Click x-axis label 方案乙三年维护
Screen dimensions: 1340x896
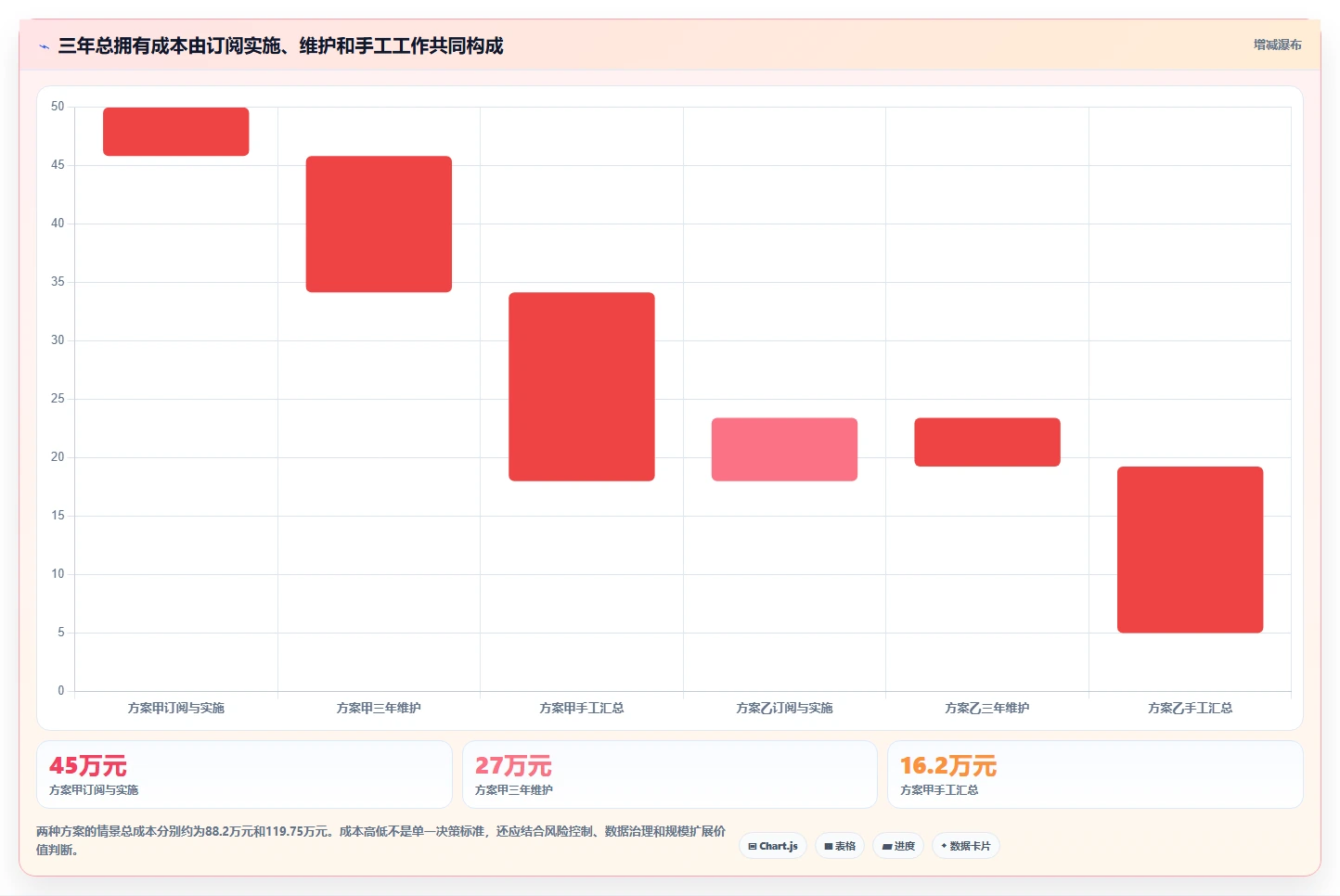[x=987, y=708]
